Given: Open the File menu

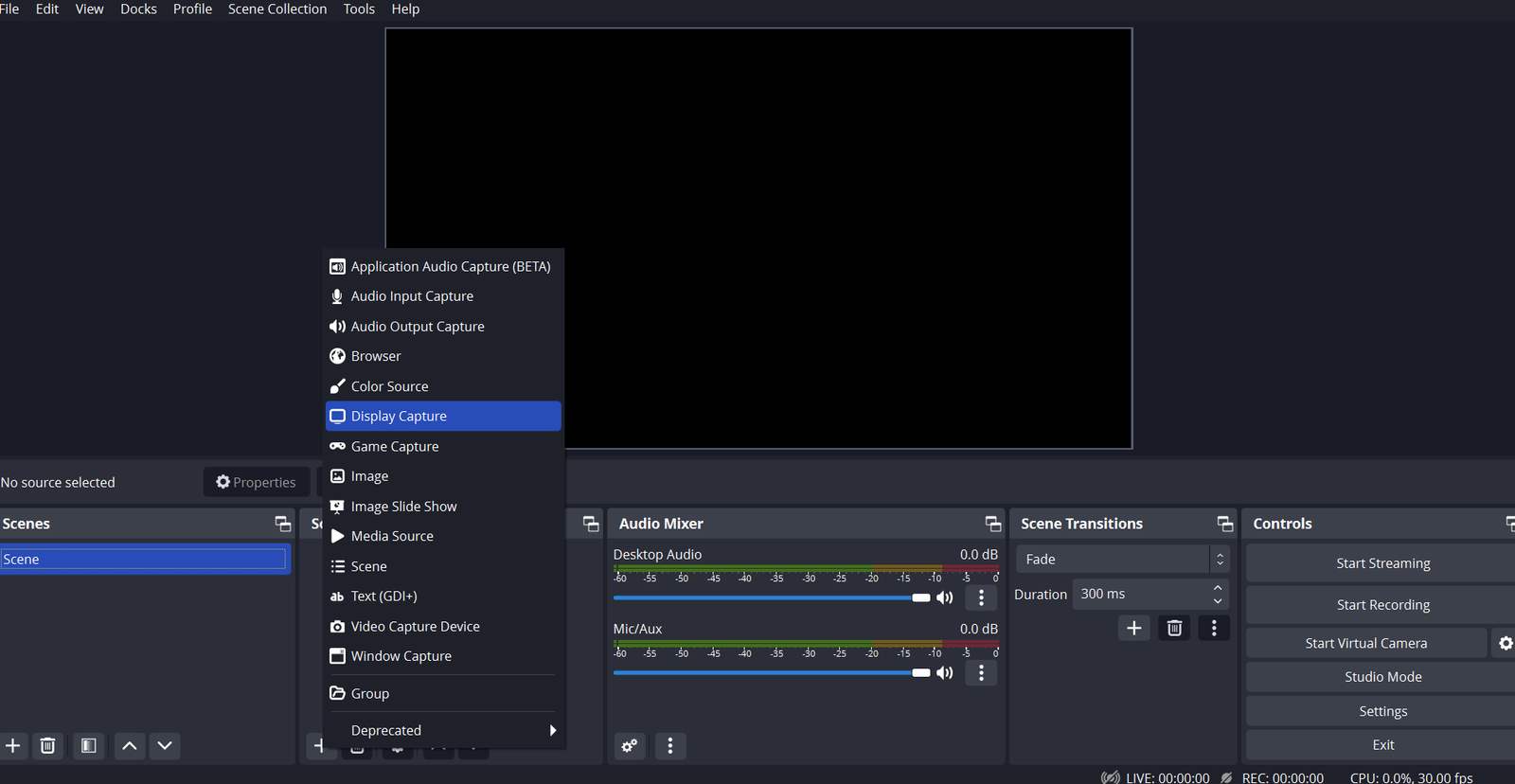Looking at the screenshot, I should pyautogui.click(x=9, y=9).
